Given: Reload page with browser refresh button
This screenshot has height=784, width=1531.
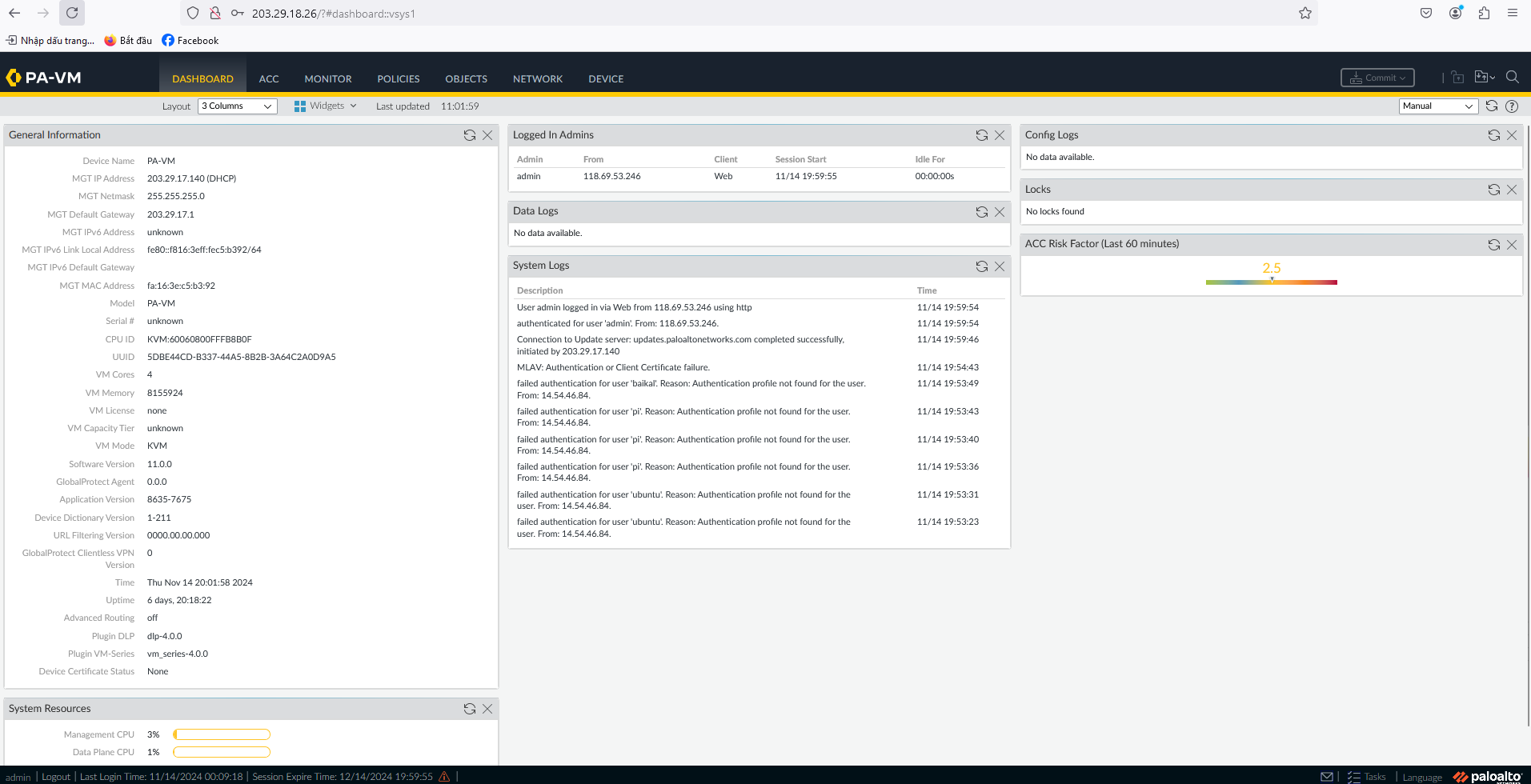Looking at the screenshot, I should point(72,13).
